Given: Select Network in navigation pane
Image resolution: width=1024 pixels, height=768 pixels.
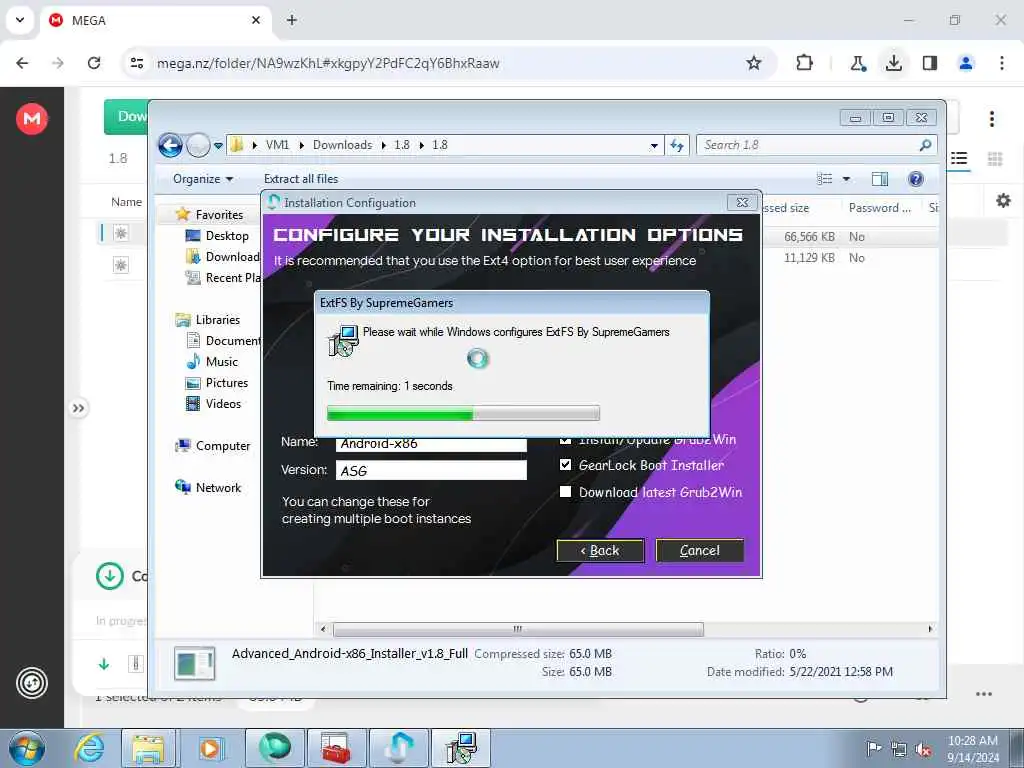Looking at the screenshot, I should coord(208,488).
